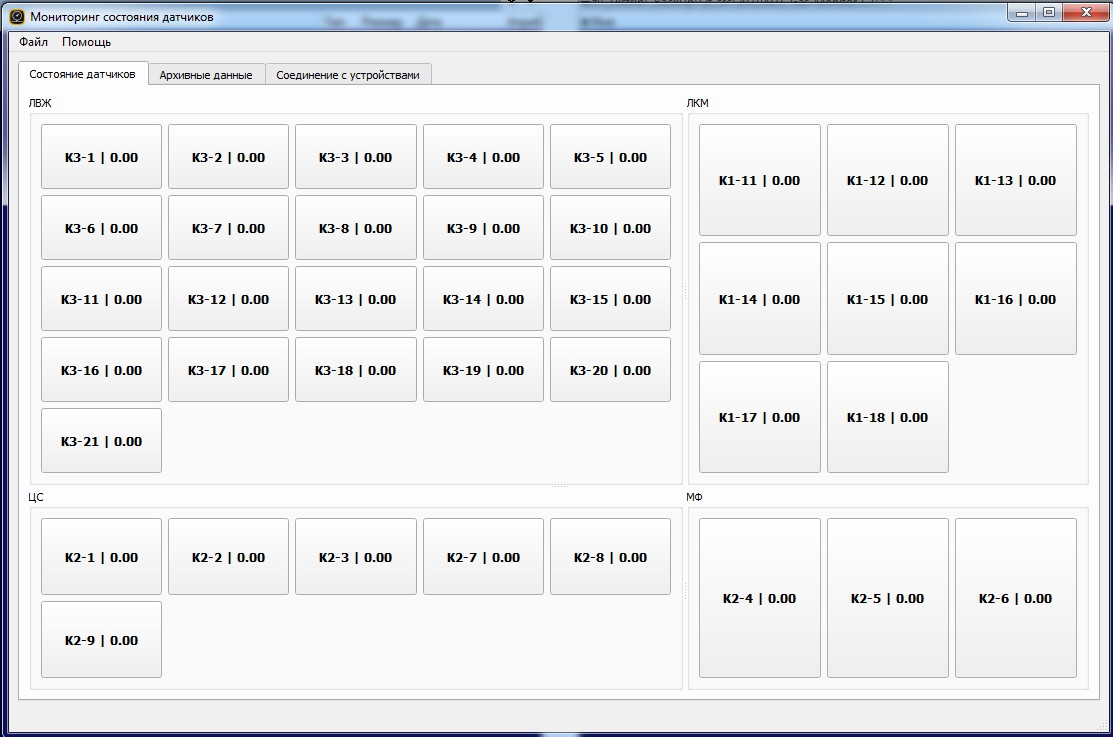Click the МФ group label
Image resolution: width=1113 pixels, height=737 pixels.
(x=694, y=497)
